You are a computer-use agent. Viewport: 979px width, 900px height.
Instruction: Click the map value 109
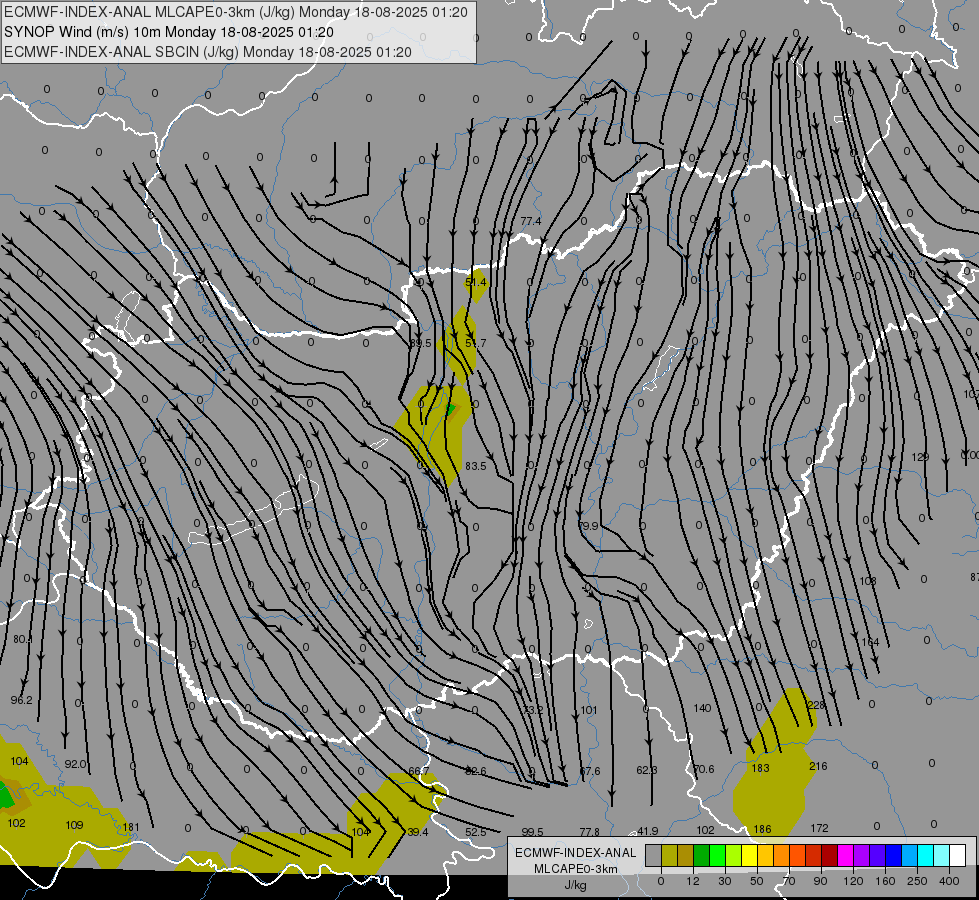74,825
